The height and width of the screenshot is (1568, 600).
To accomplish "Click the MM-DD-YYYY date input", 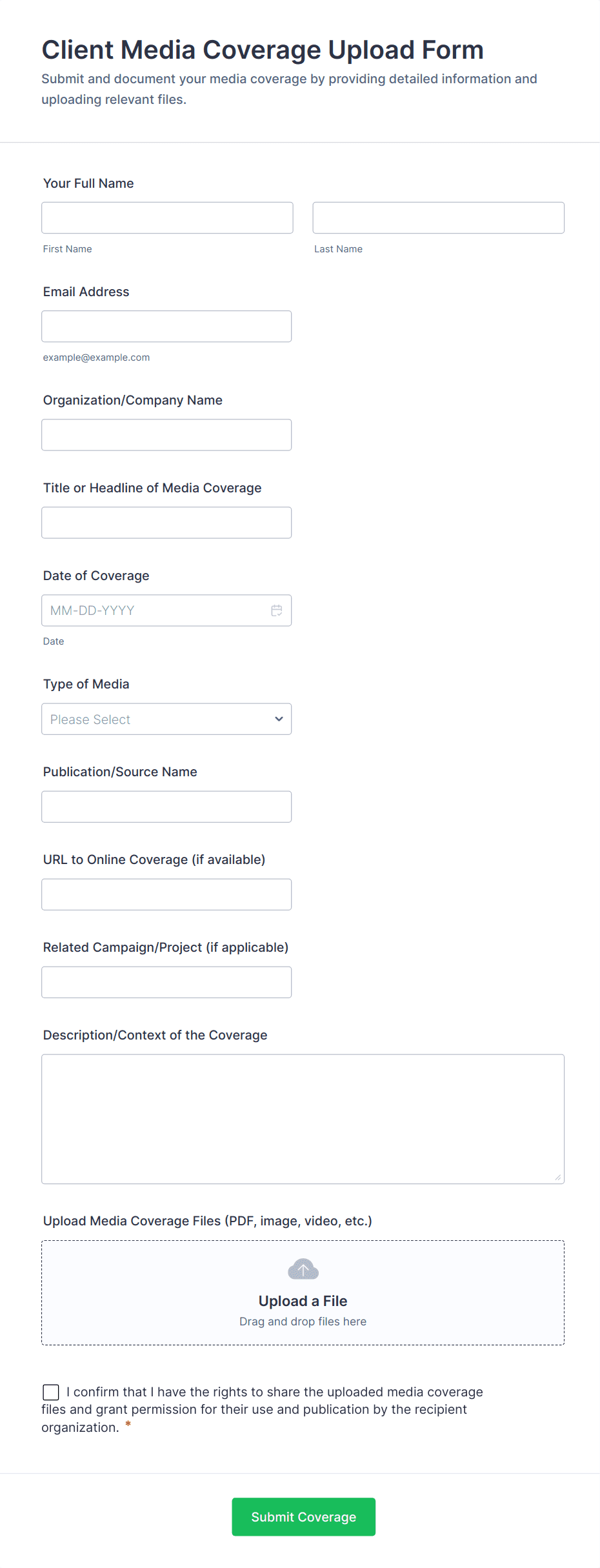I will [155, 610].
